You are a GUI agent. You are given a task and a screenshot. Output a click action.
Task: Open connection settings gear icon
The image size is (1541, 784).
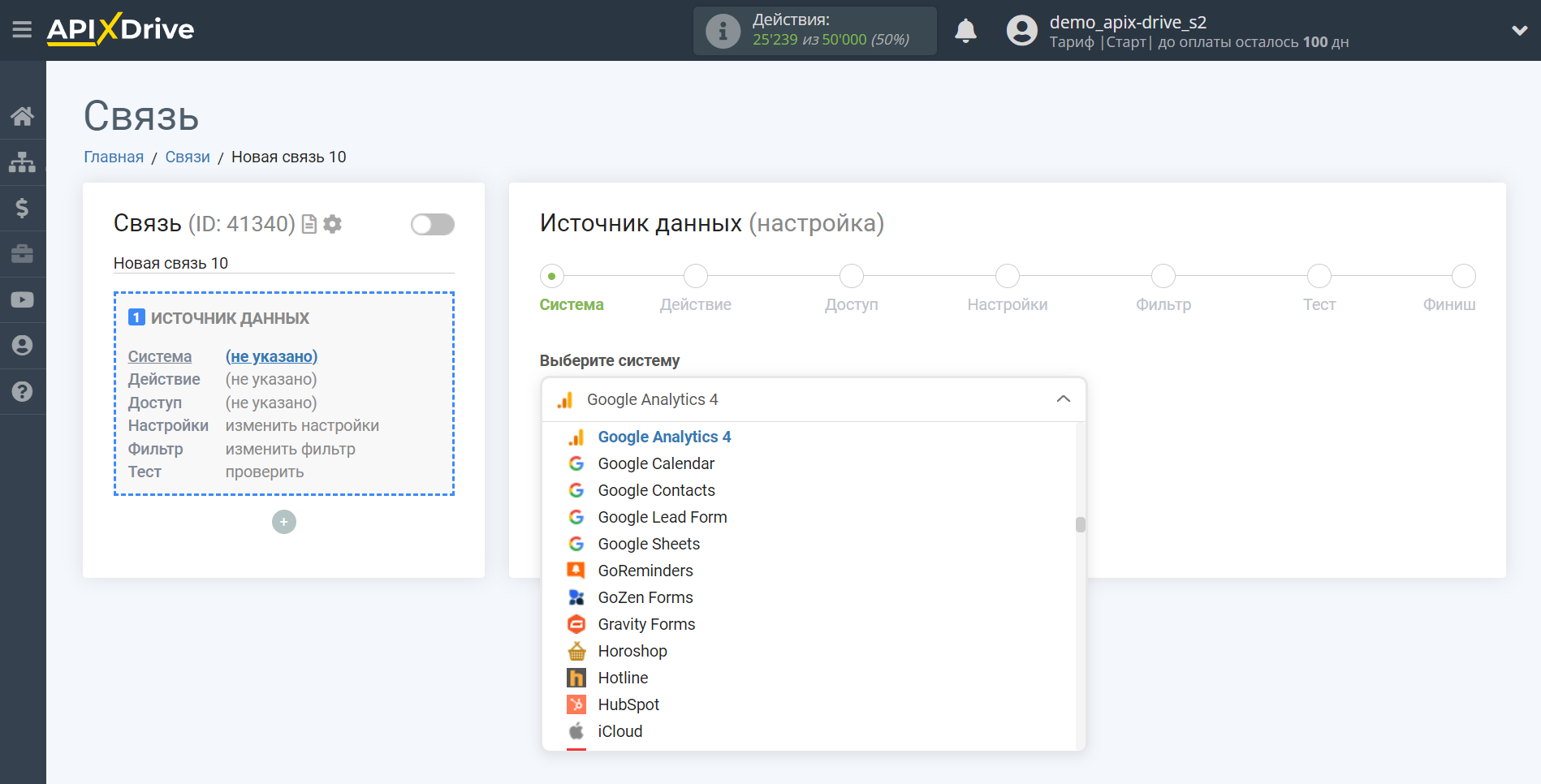coord(332,224)
